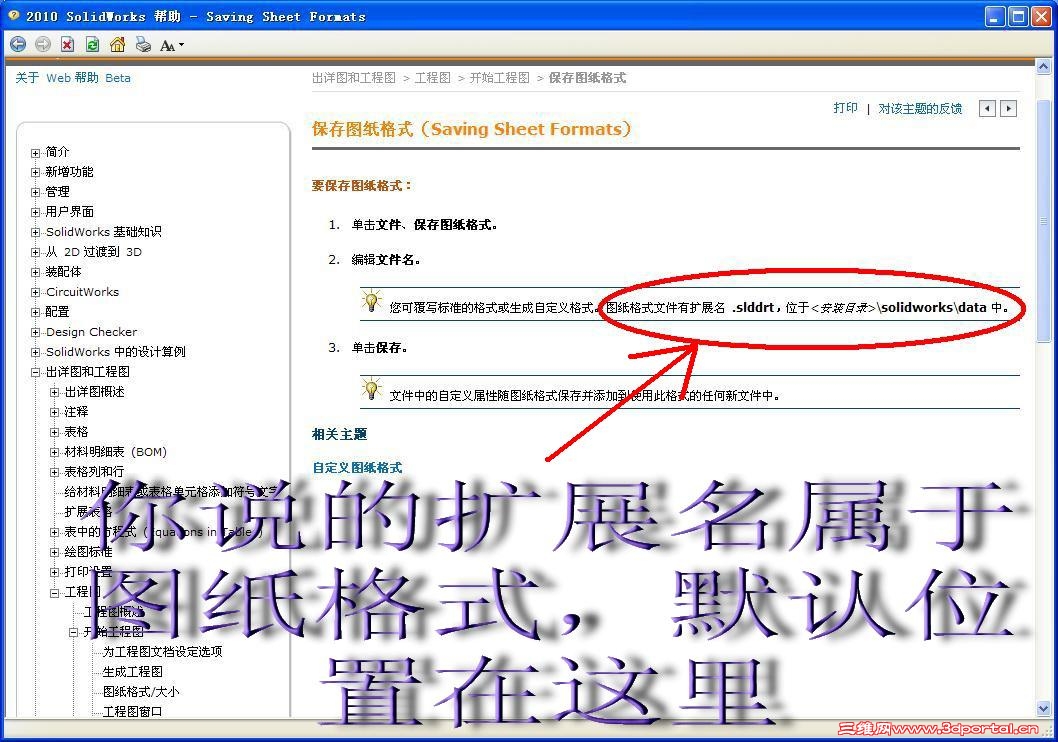Open 图纸格式/大小 topic
This screenshot has width=1058, height=742.
click(141, 692)
